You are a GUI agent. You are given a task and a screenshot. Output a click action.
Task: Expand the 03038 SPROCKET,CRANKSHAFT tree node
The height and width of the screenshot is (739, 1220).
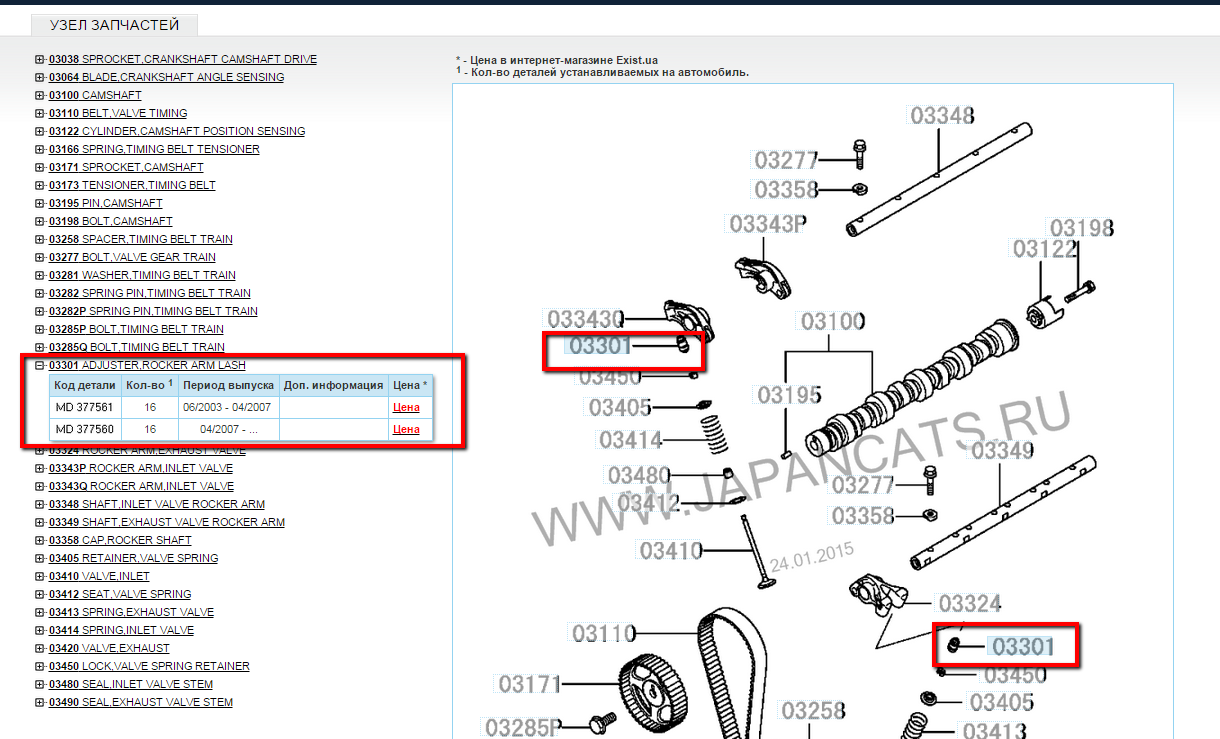(x=39, y=59)
